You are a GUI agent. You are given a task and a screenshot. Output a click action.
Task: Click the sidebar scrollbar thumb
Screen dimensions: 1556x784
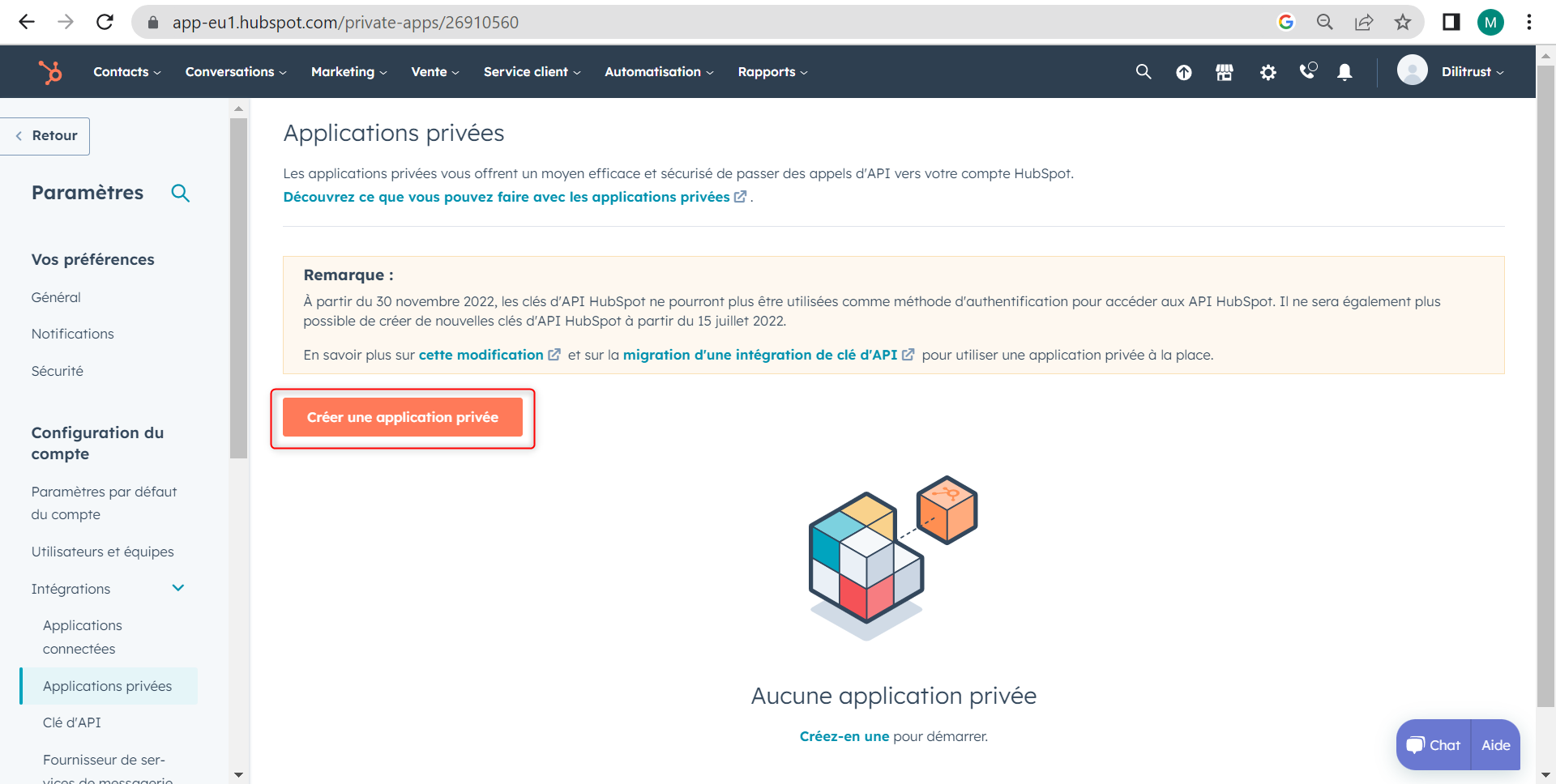[x=238, y=288]
